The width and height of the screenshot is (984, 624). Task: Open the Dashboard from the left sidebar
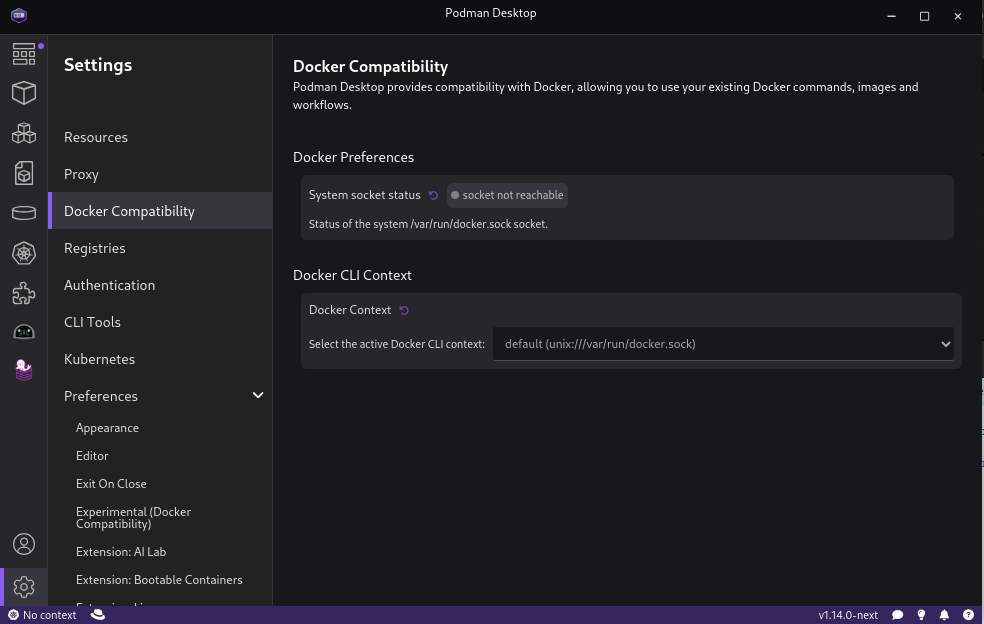24,54
